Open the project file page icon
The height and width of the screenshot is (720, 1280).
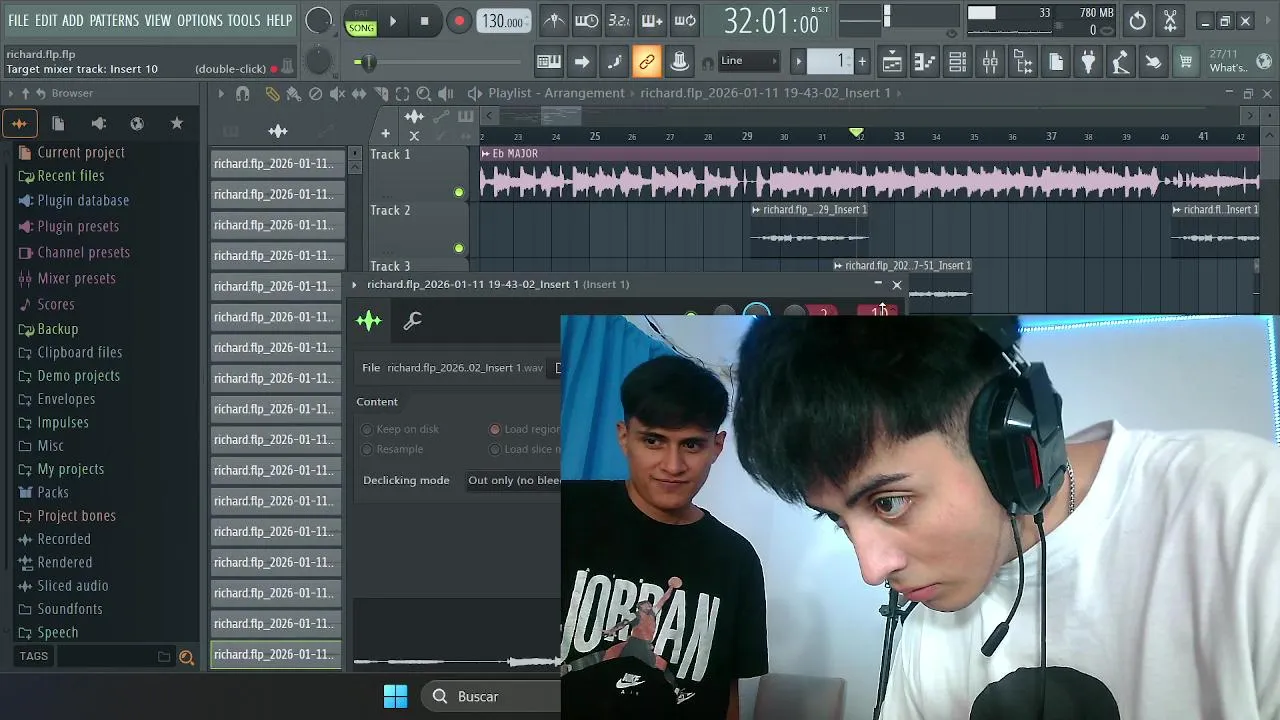coord(1056,62)
